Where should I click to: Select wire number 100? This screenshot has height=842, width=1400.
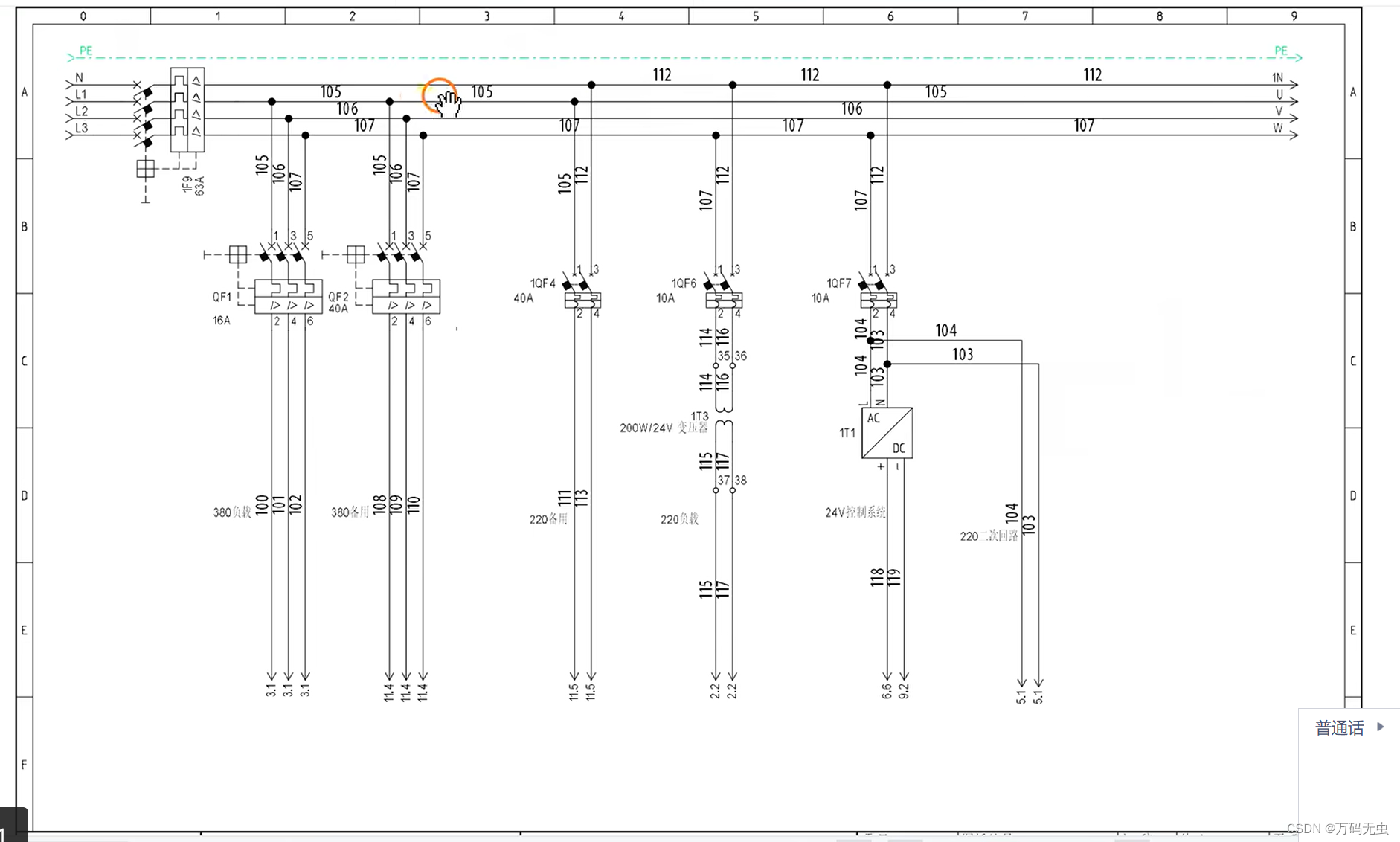click(261, 505)
